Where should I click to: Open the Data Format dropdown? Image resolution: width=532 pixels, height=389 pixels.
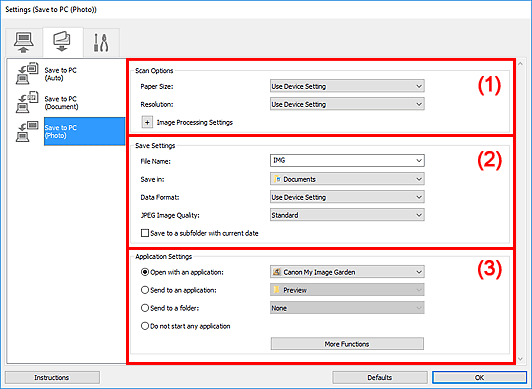(347, 197)
